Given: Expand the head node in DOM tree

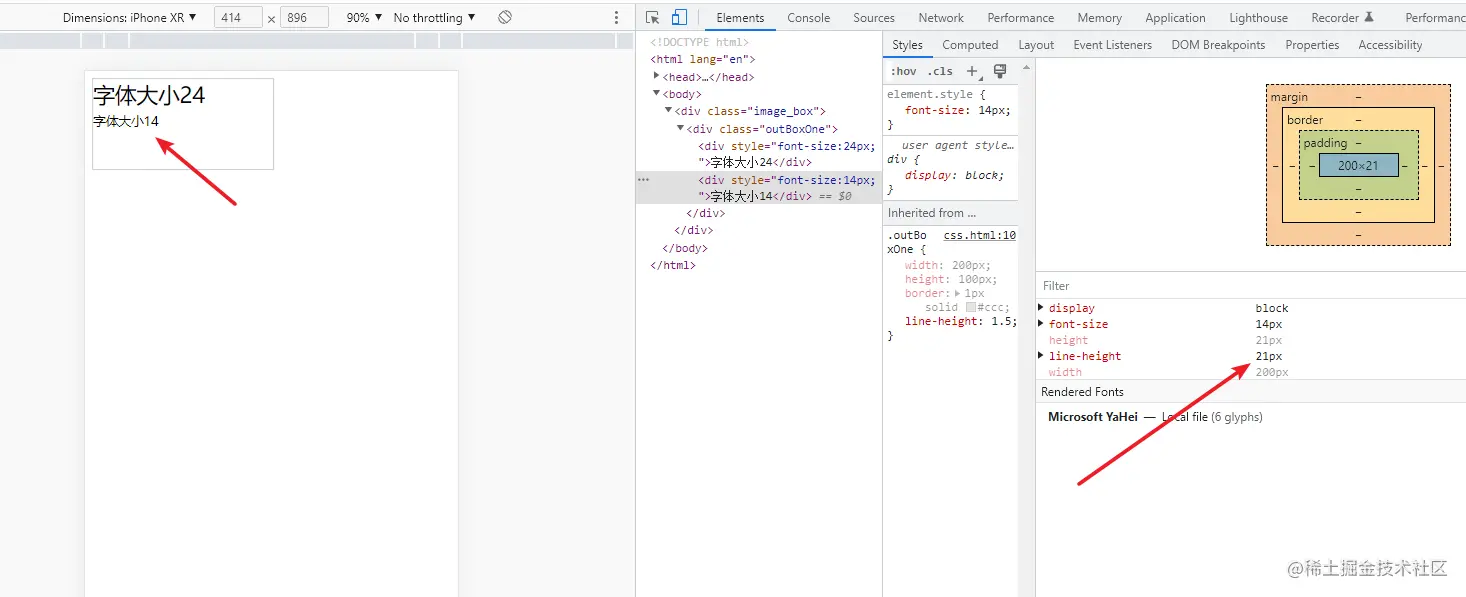Looking at the screenshot, I should [657, 77].
